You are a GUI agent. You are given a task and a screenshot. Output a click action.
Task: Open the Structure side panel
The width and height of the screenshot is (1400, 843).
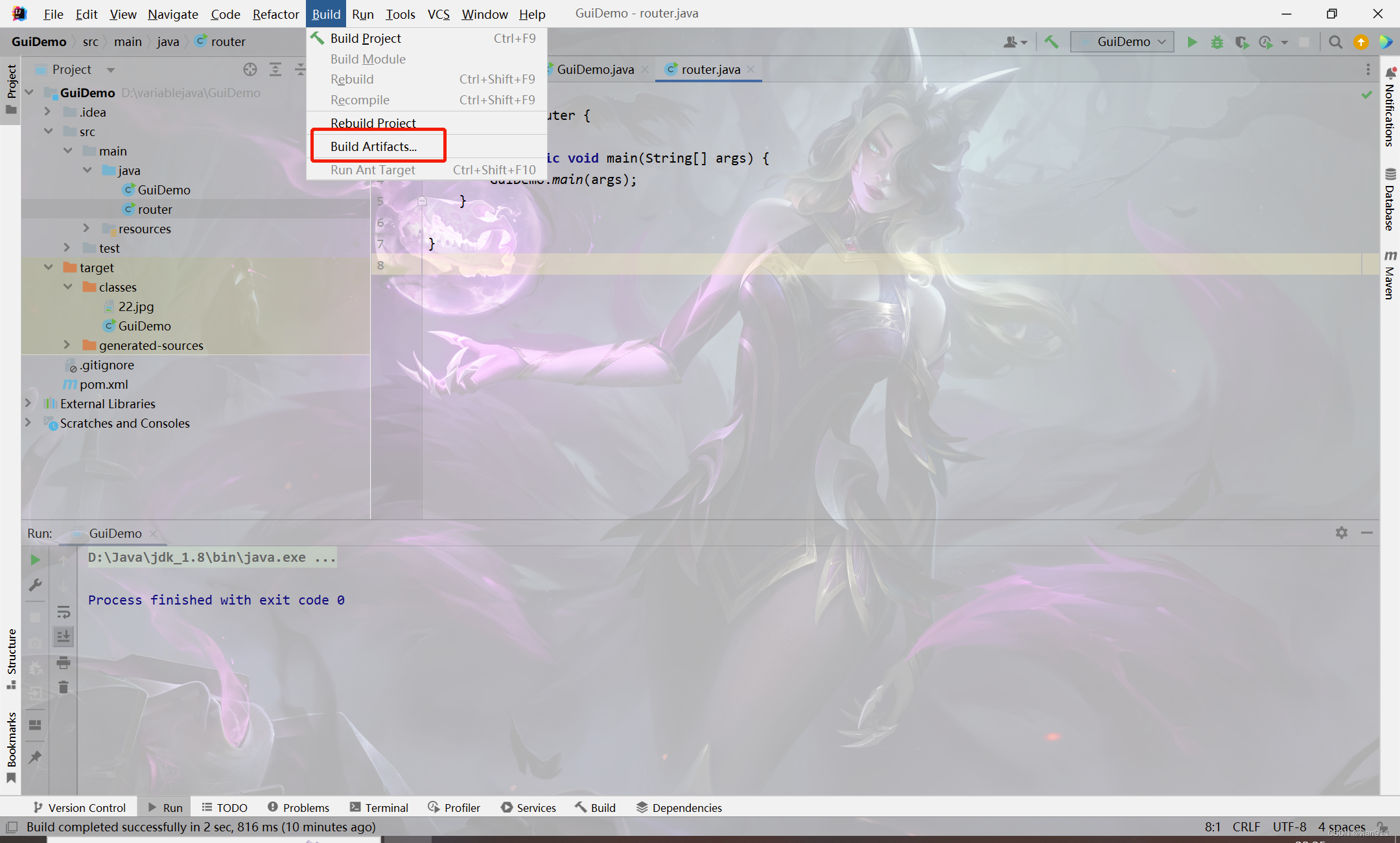(x=11, y=659)
